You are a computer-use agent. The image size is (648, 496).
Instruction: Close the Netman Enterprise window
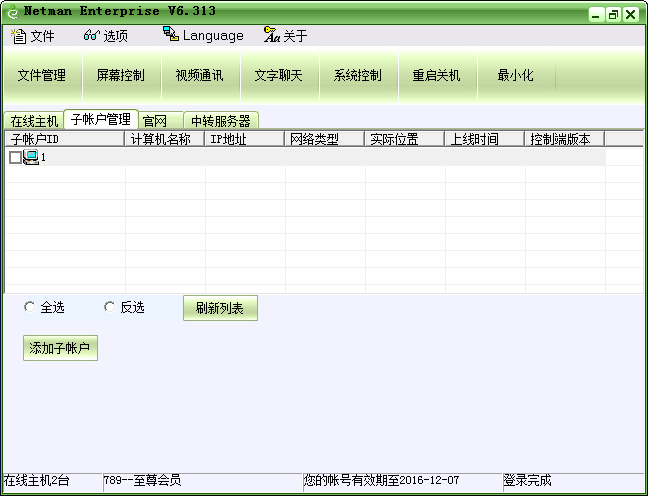631,15
